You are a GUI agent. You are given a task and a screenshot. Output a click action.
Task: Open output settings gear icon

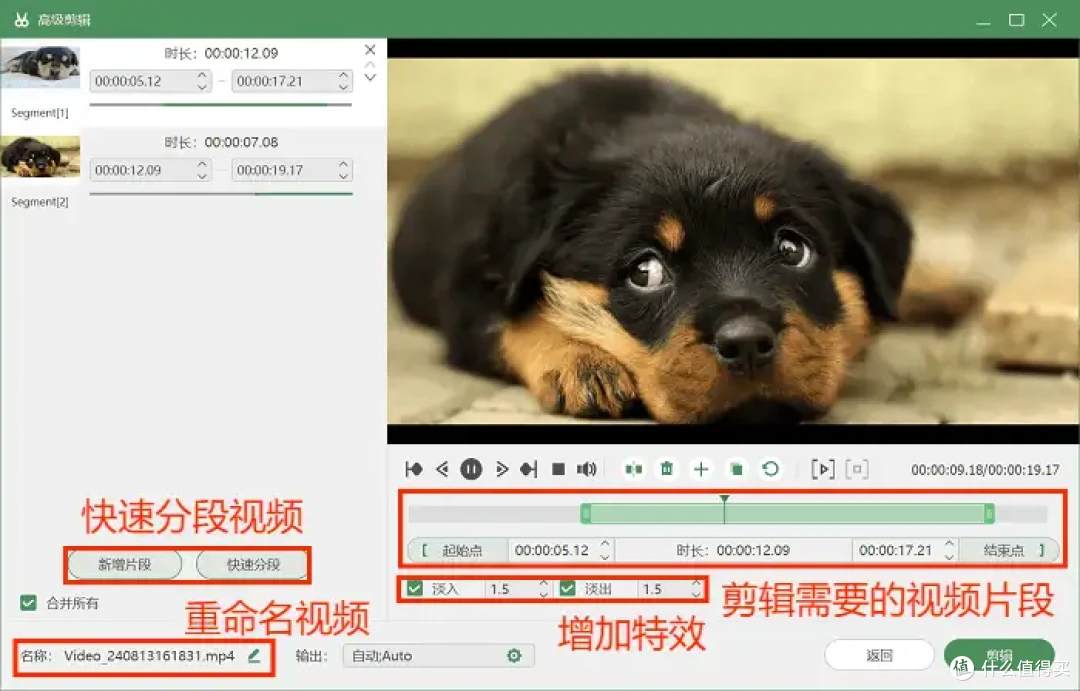pyautogui.click(x=514, y=655)
